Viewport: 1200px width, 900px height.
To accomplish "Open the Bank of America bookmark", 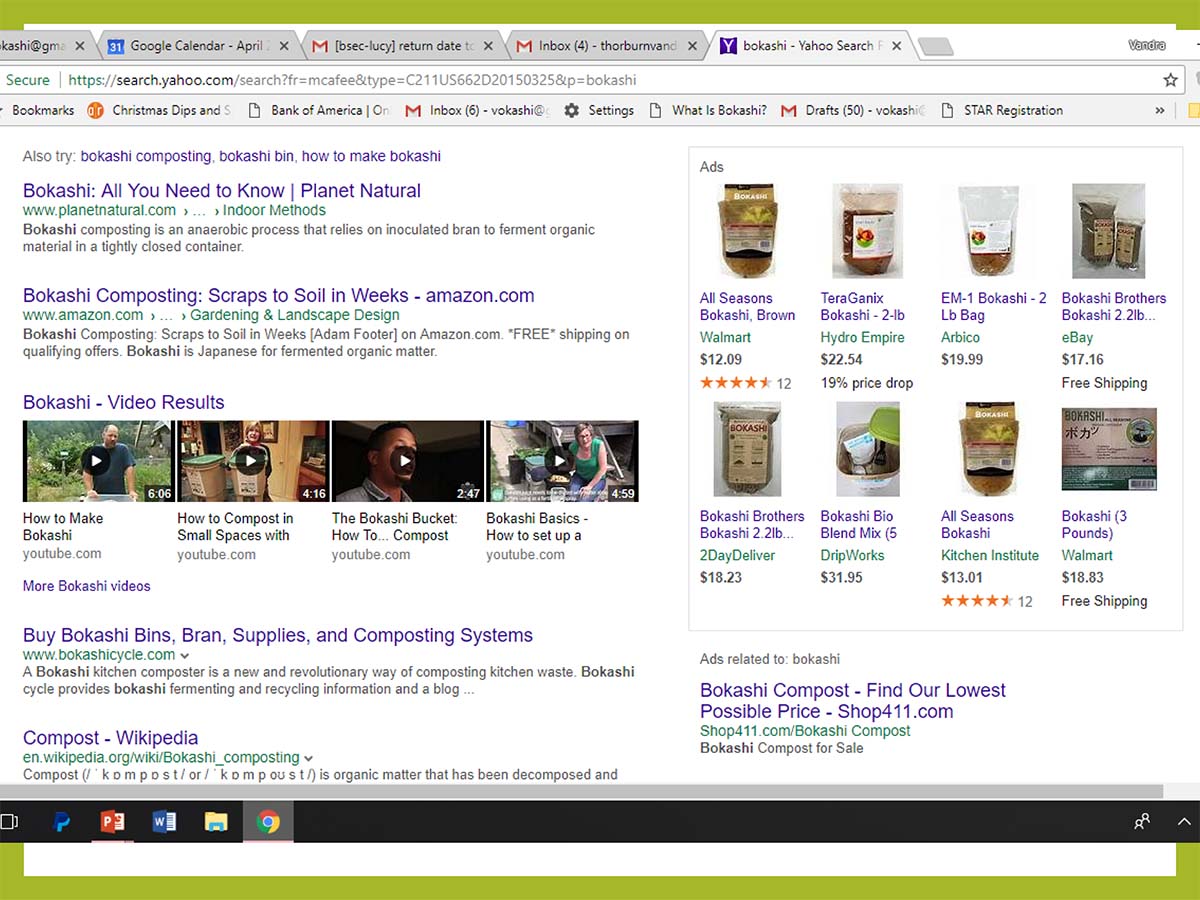I will [318, 110].
